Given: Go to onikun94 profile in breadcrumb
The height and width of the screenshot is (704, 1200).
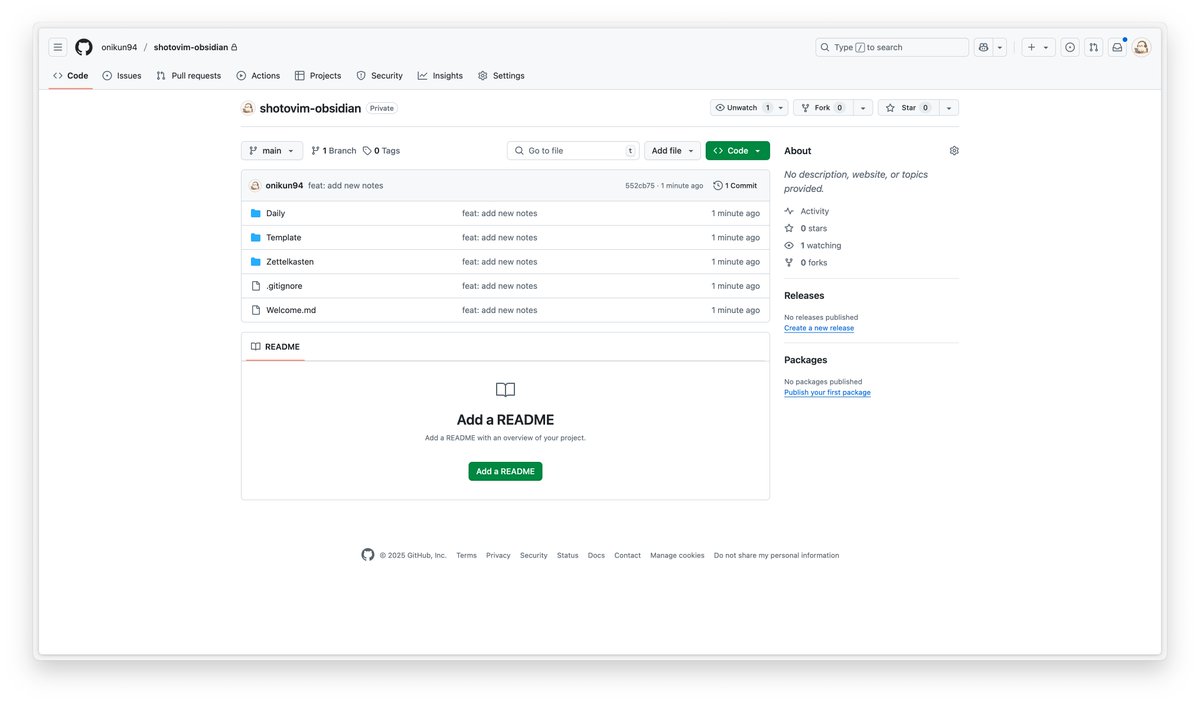Looking at the screenshot, I should point(119,47).
